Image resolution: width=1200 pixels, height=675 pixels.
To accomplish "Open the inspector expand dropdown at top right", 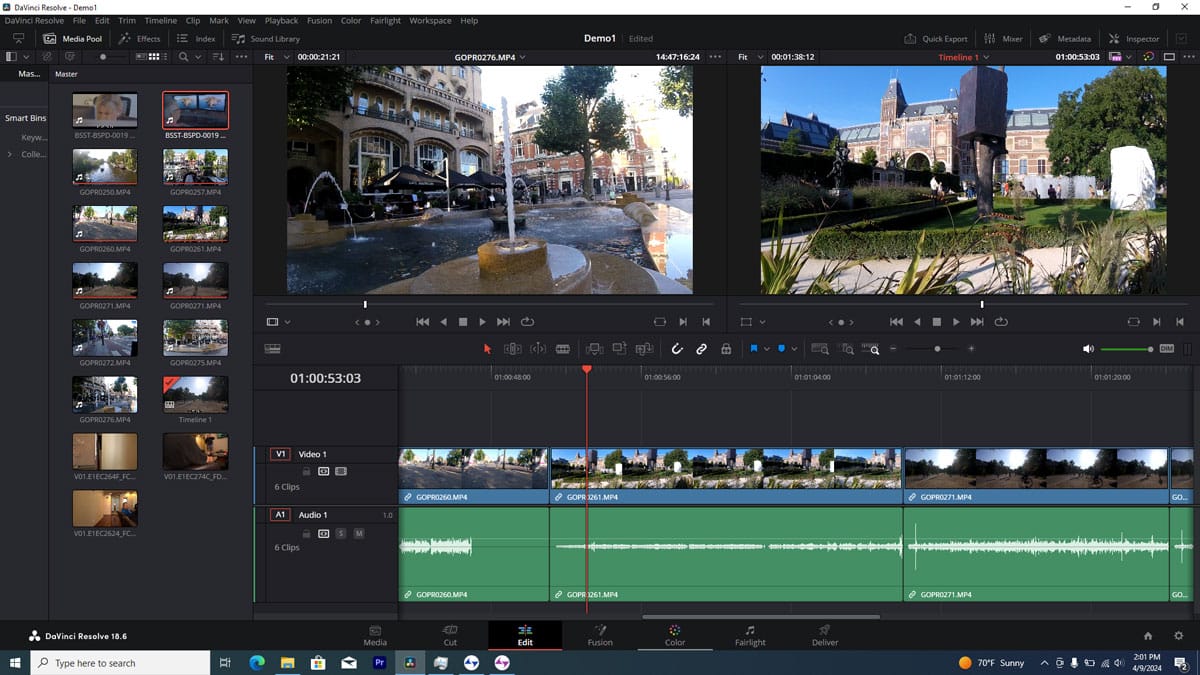I will coord(1181,38).
